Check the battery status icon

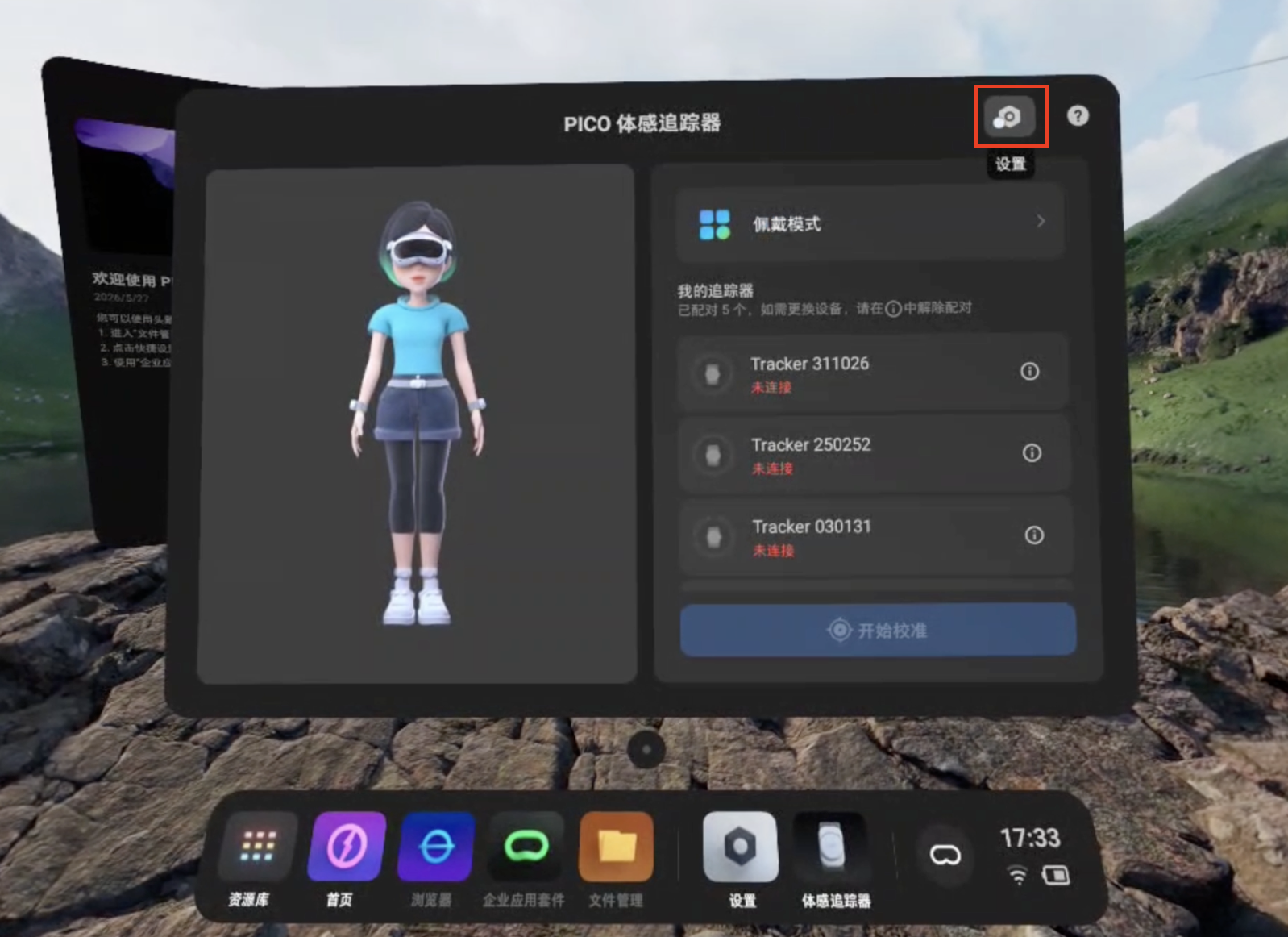[1056, 875]
